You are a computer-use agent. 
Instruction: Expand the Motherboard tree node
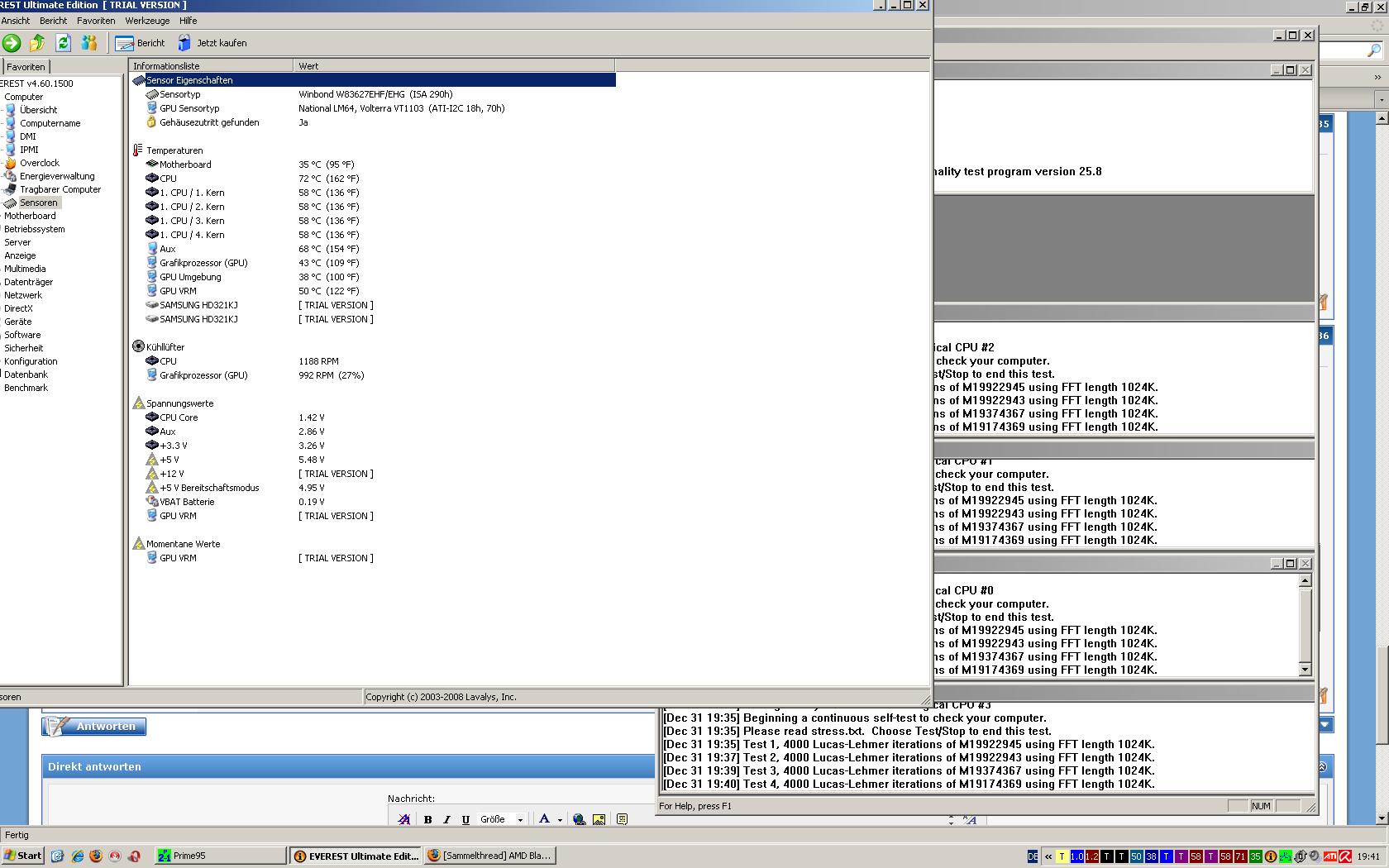30,216
